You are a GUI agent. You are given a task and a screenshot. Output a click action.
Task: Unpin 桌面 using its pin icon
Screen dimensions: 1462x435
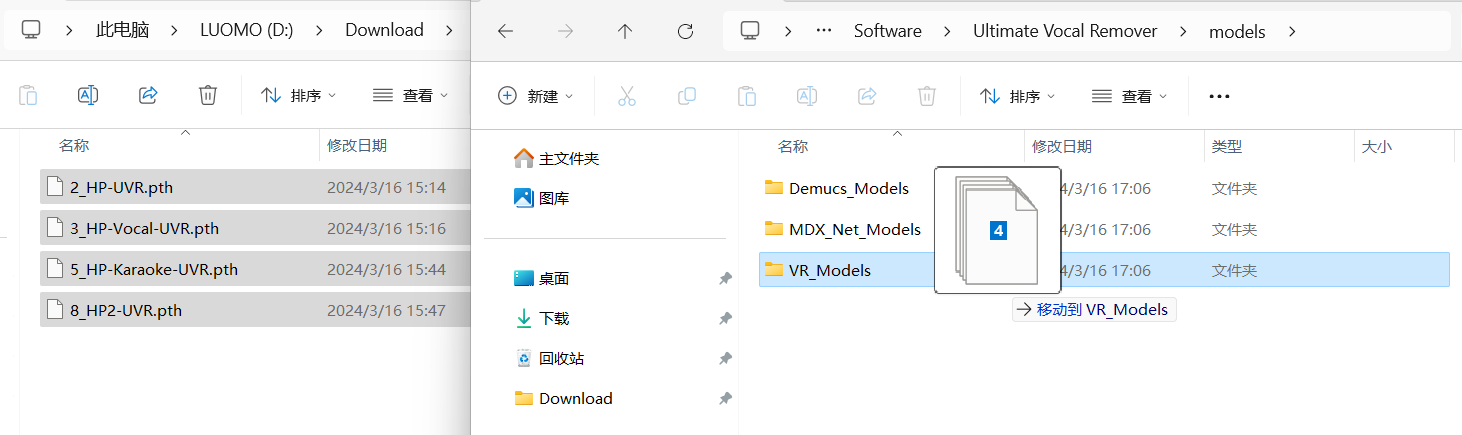pos(725,279)
